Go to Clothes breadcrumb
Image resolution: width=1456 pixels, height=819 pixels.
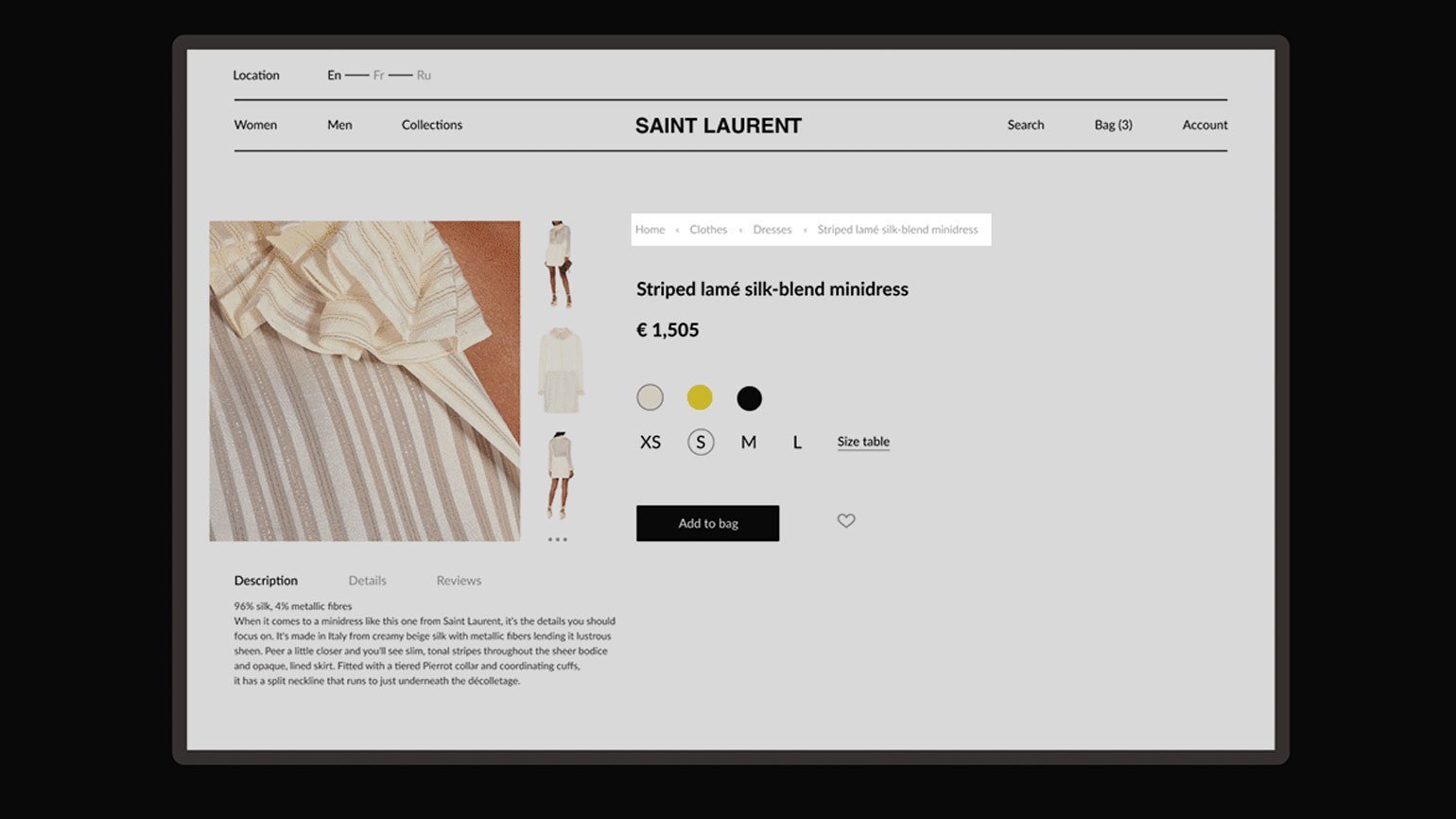(x=708, y=230)
